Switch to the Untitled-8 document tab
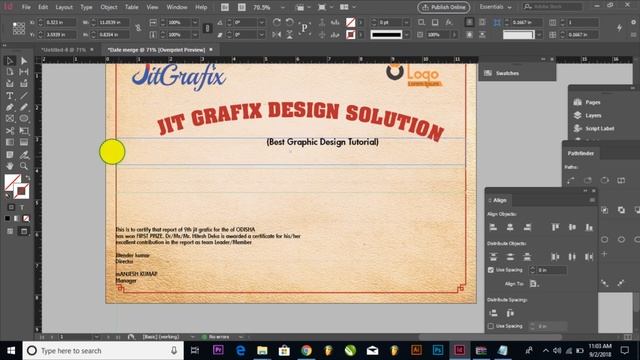This screenshot has height=360, width=640. [x=64, y=50]
